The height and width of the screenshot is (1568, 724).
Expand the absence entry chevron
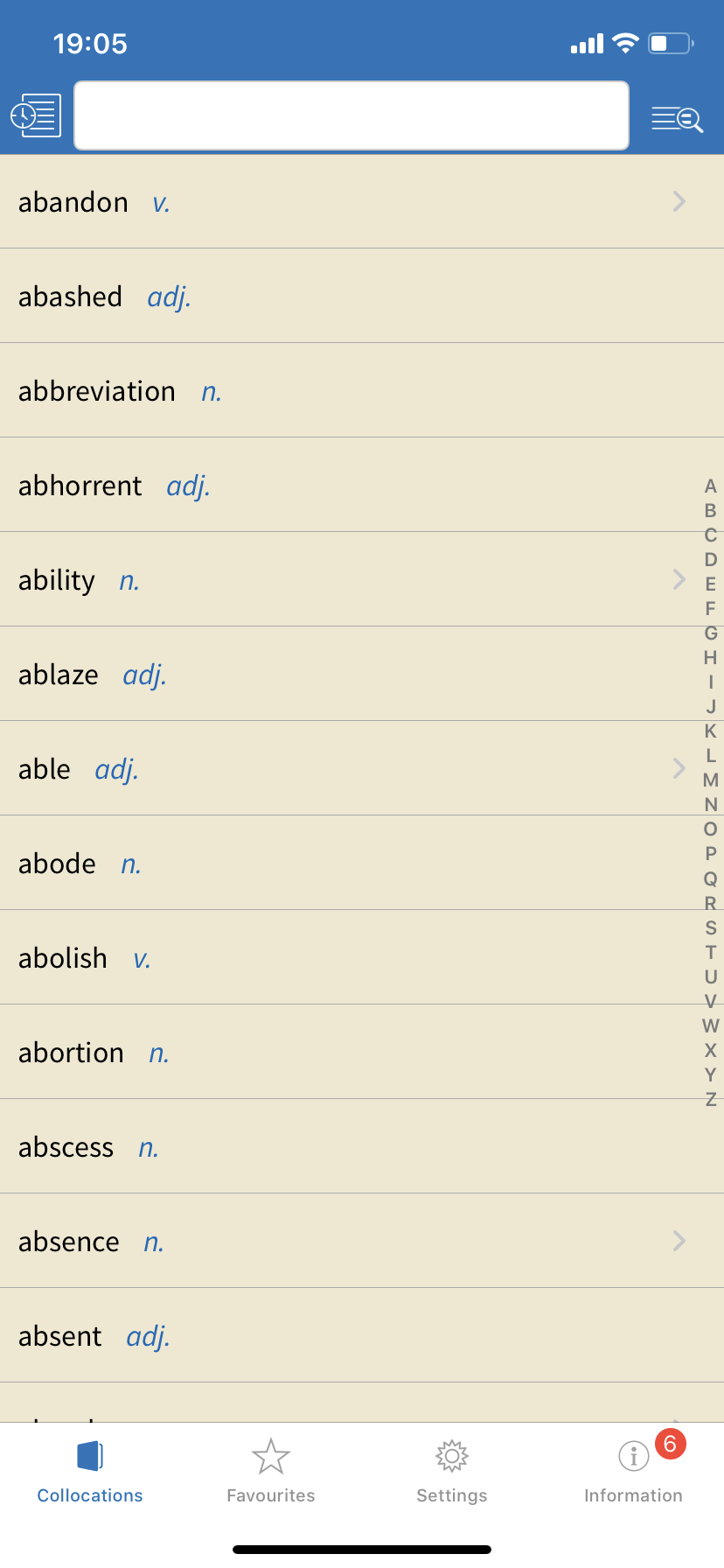pyautogui.click(x=679, y=1241)
